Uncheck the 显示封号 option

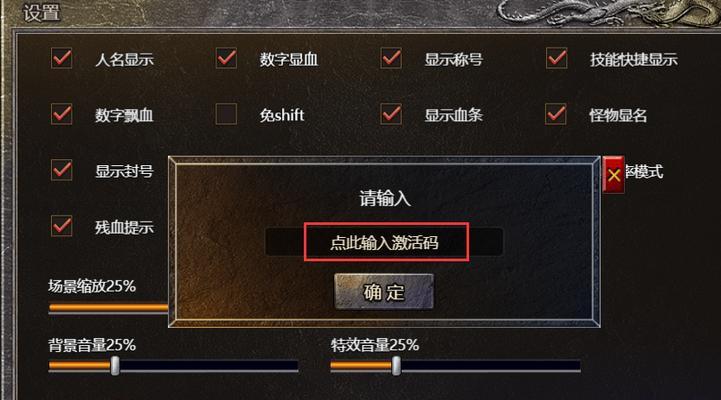tap(62, 170)
